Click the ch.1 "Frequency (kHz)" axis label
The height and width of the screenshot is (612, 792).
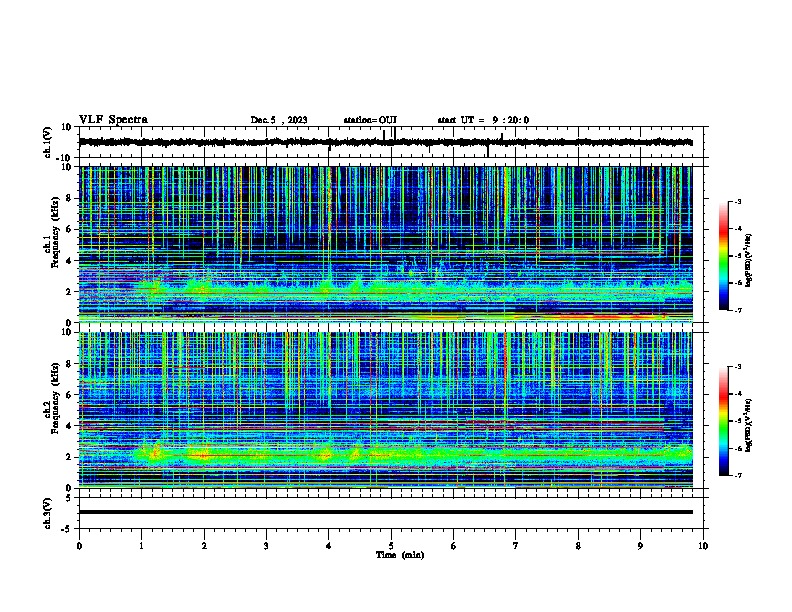coord(54,233)
